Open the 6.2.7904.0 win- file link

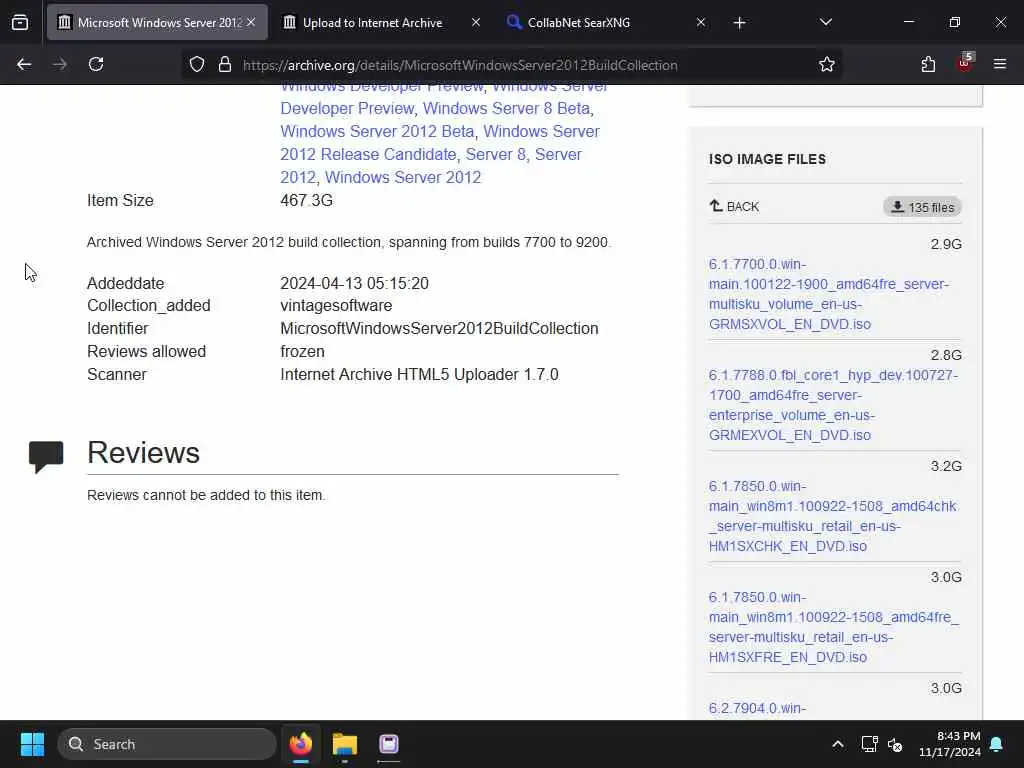point(758,708)
